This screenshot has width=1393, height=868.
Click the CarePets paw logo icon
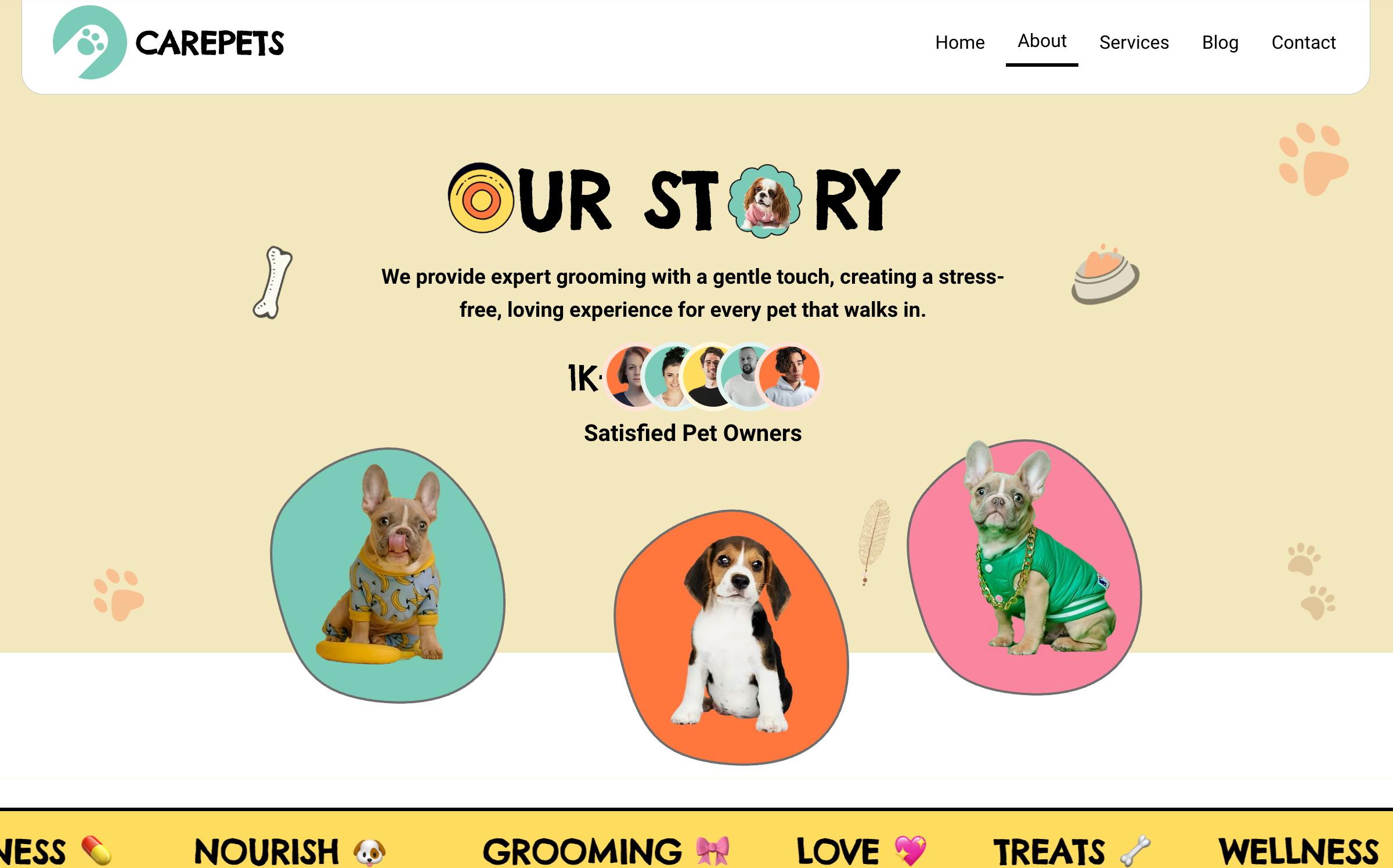coord(90,42)
